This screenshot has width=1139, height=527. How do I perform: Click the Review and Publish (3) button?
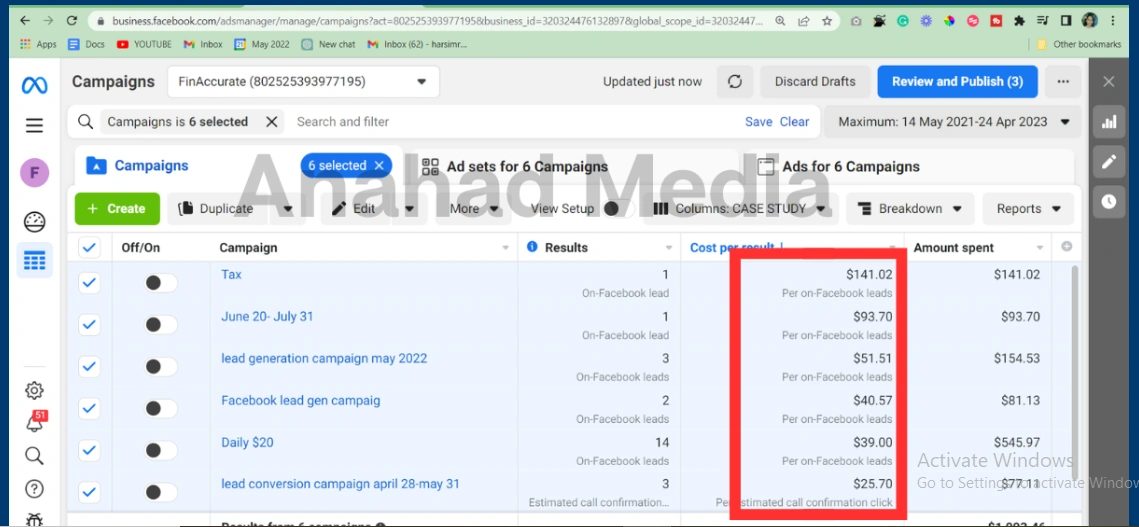pos(957,82)
